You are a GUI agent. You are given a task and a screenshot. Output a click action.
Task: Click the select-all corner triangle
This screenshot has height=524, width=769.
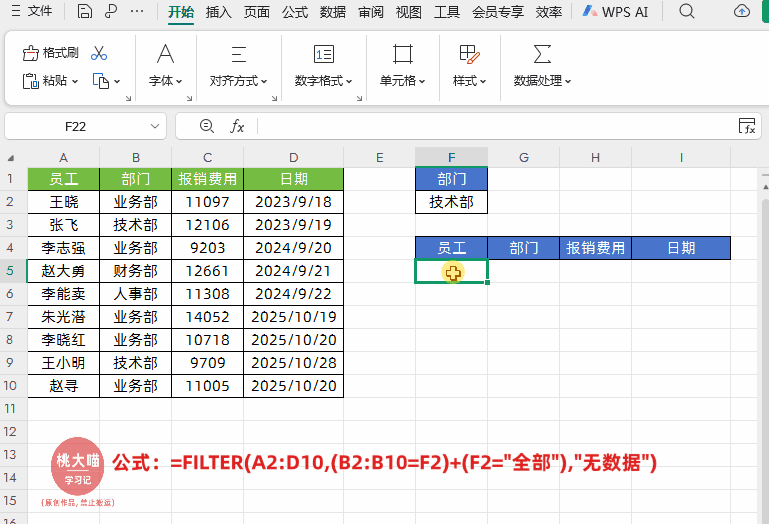click(11, 158)
